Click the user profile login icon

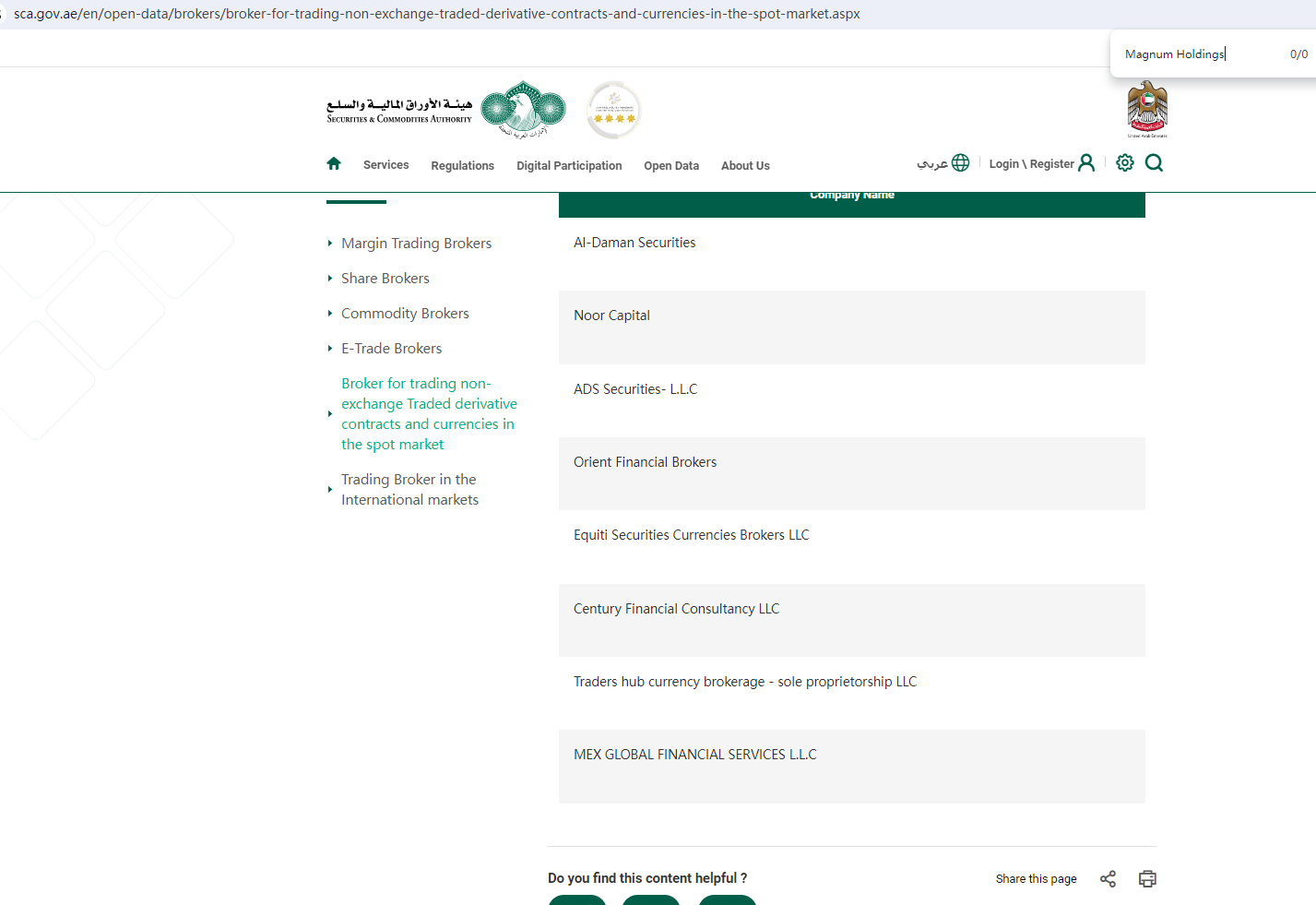(1086, 163)
